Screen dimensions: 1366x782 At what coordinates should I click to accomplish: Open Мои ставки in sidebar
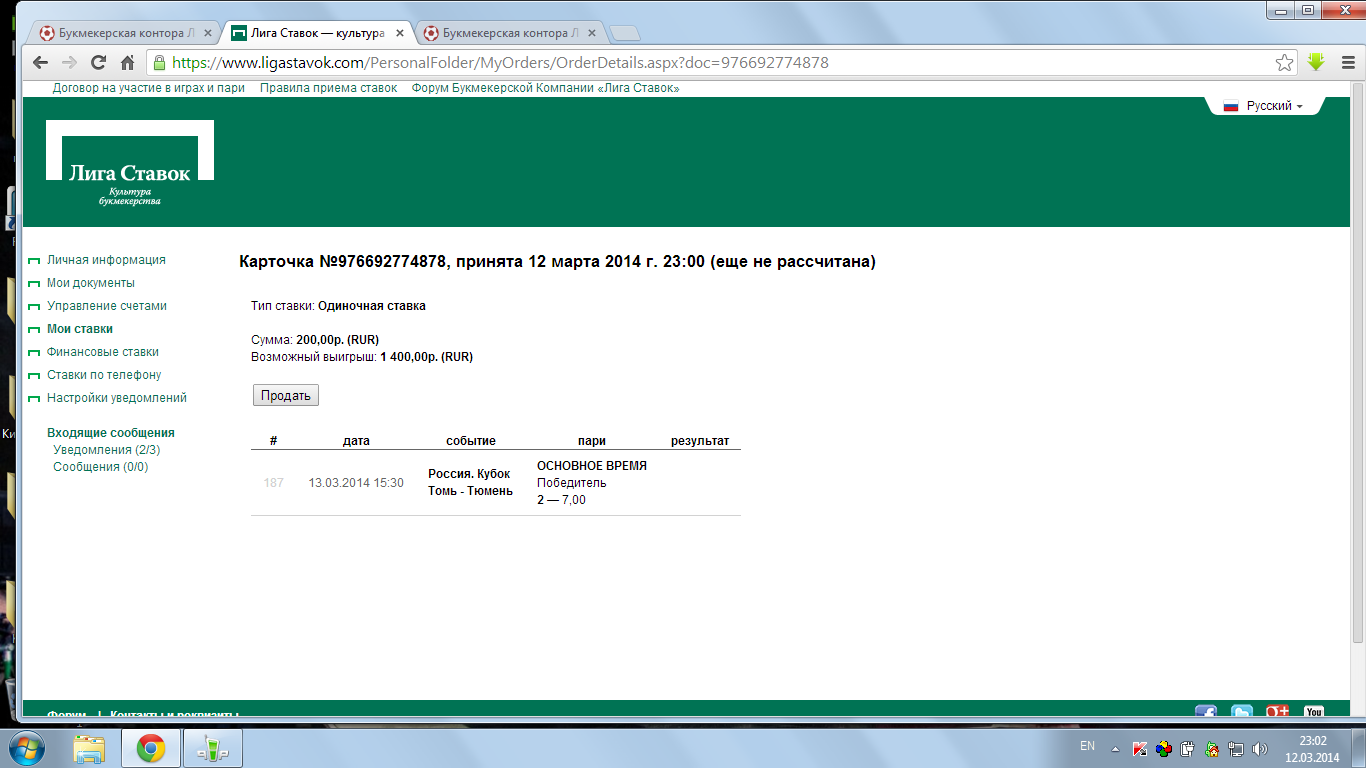click(x=80, y=329)
